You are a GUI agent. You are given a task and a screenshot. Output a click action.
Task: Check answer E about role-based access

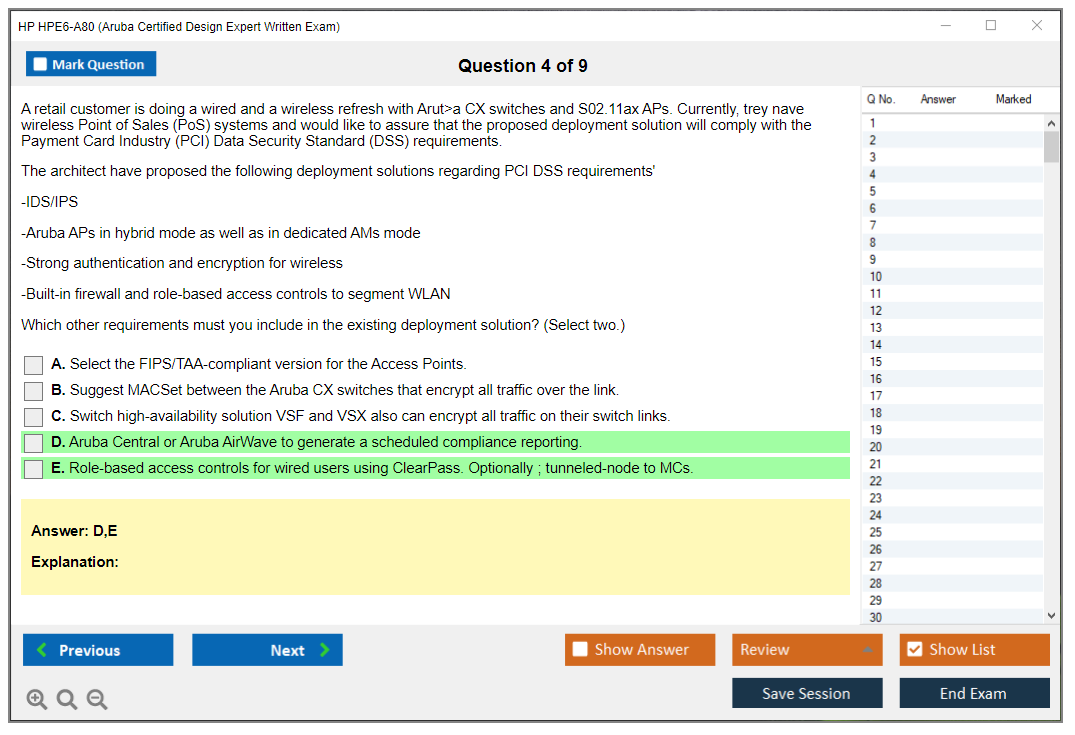[34, 469]
